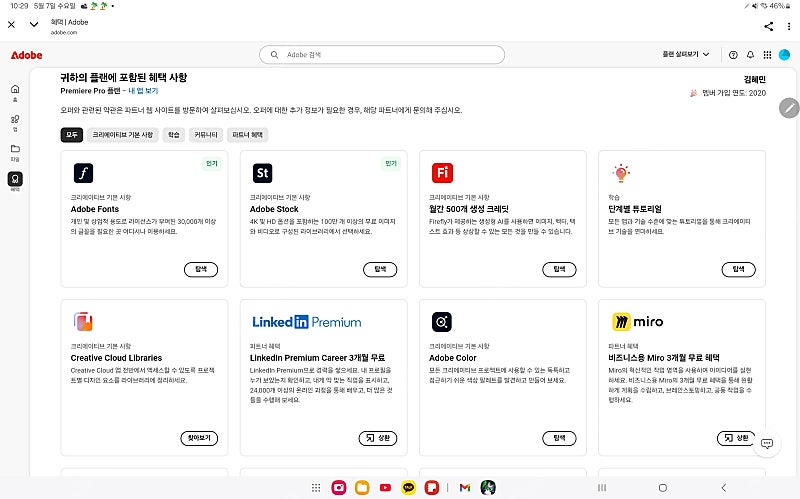Image resolution: width=800 pixels, height=499 pixels.
Task: Click 상환 button on LinkedIn Premium card
Action: [x=378, y=438]
